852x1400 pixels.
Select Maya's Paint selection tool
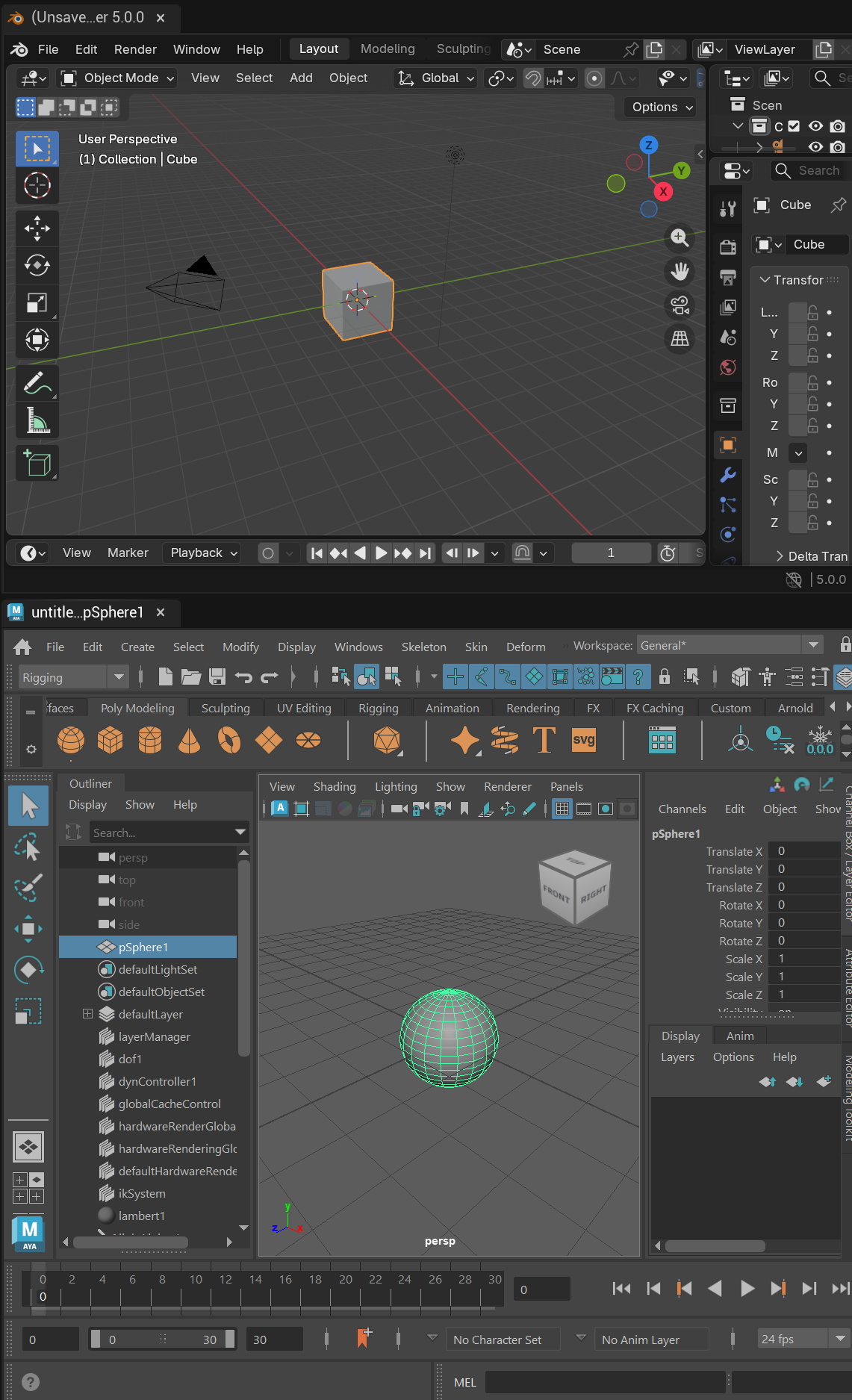tap(28, 888)
